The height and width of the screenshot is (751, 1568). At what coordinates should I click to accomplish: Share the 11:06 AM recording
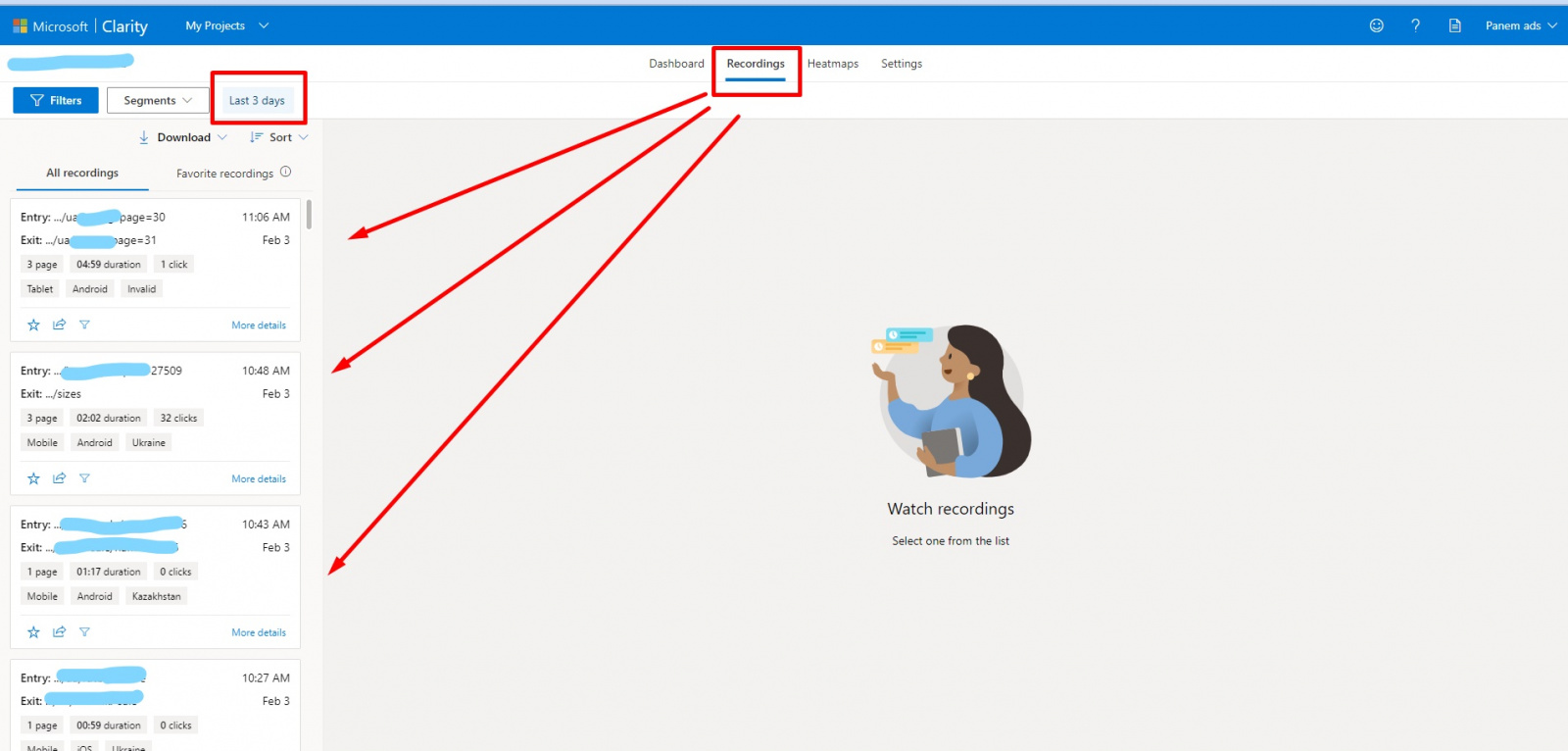[59, 325]
